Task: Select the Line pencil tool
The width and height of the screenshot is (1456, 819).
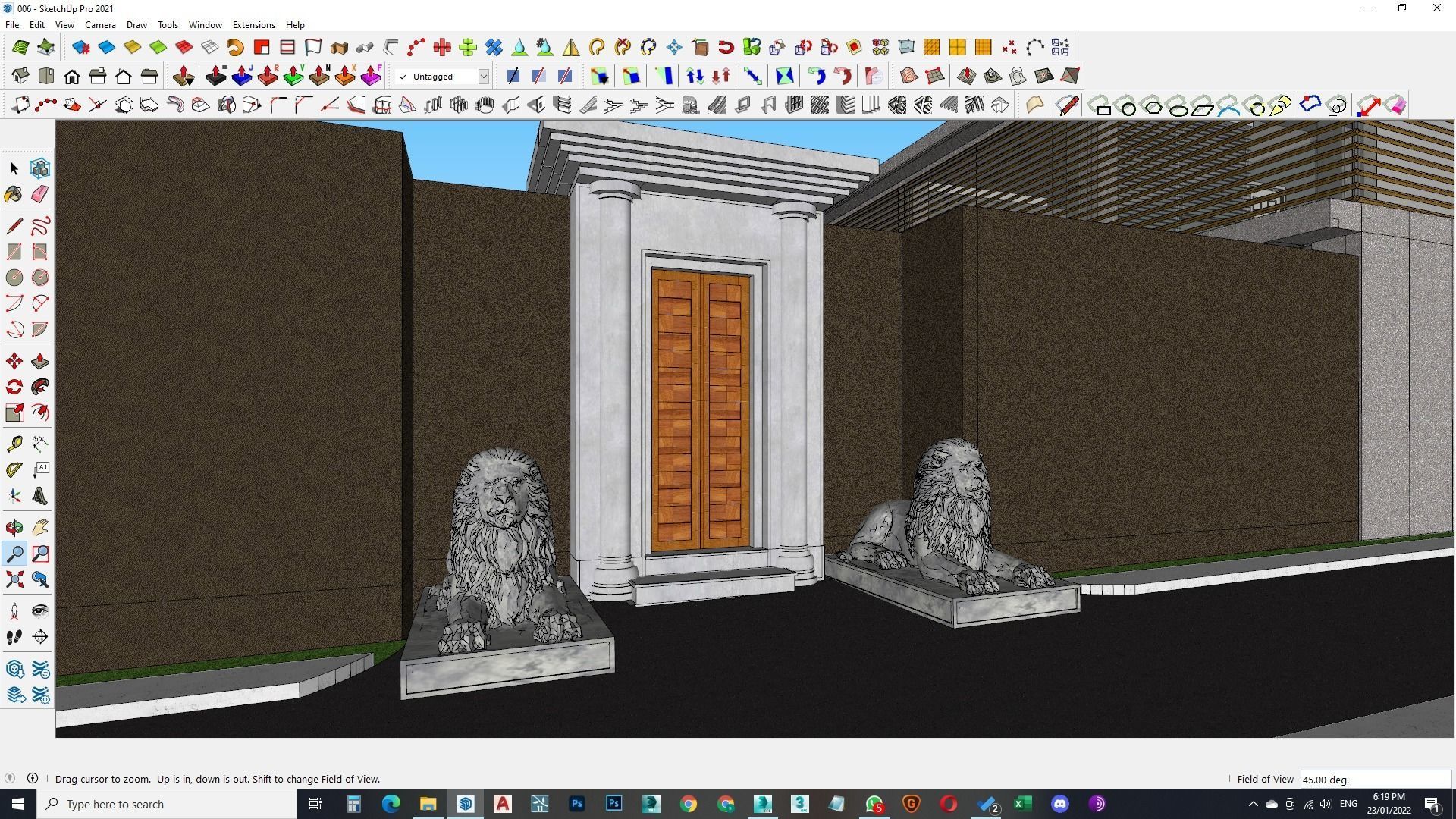Action: point(14,226)
